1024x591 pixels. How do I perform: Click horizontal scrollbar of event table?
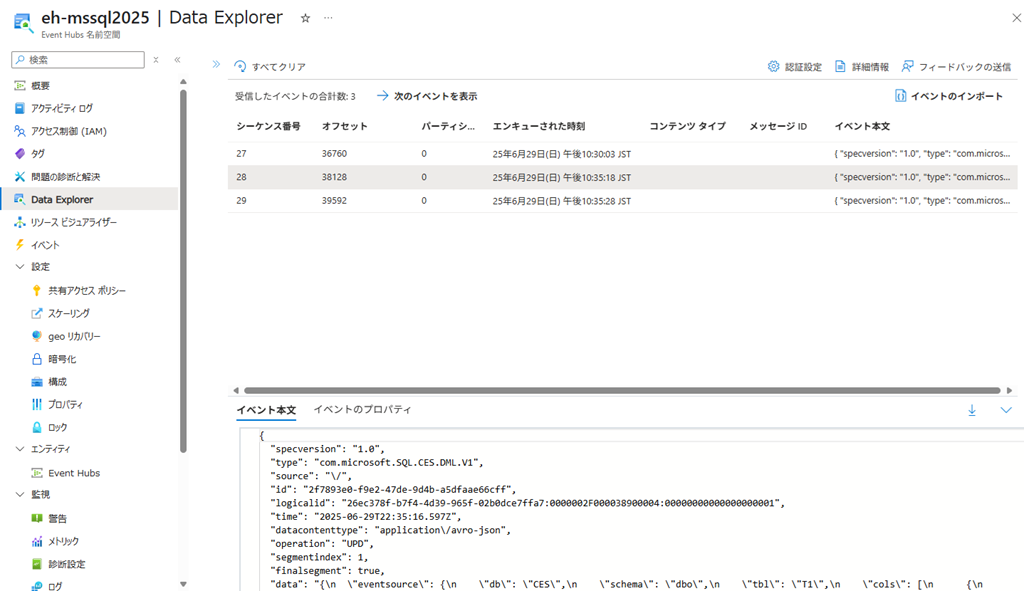click(622, 391)
